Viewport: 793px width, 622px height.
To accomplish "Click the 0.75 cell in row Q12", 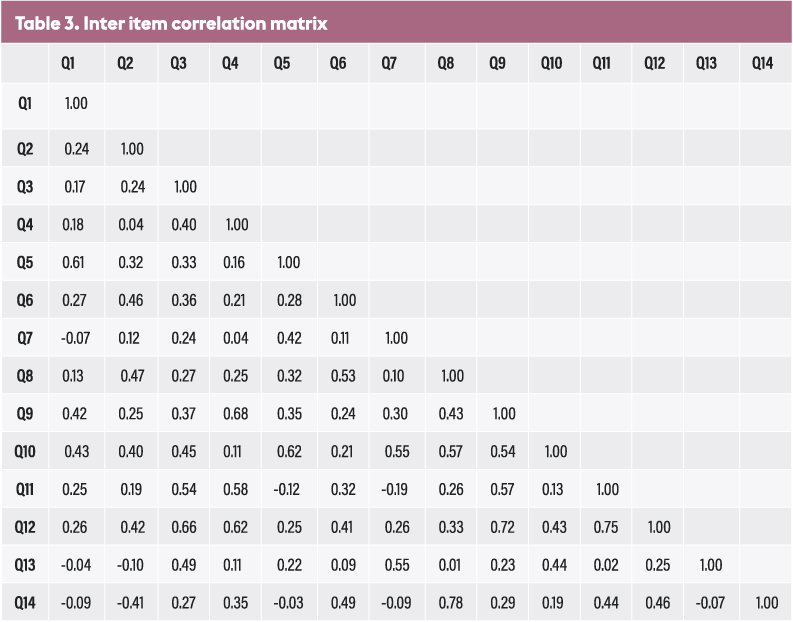I will click(608, 527).
